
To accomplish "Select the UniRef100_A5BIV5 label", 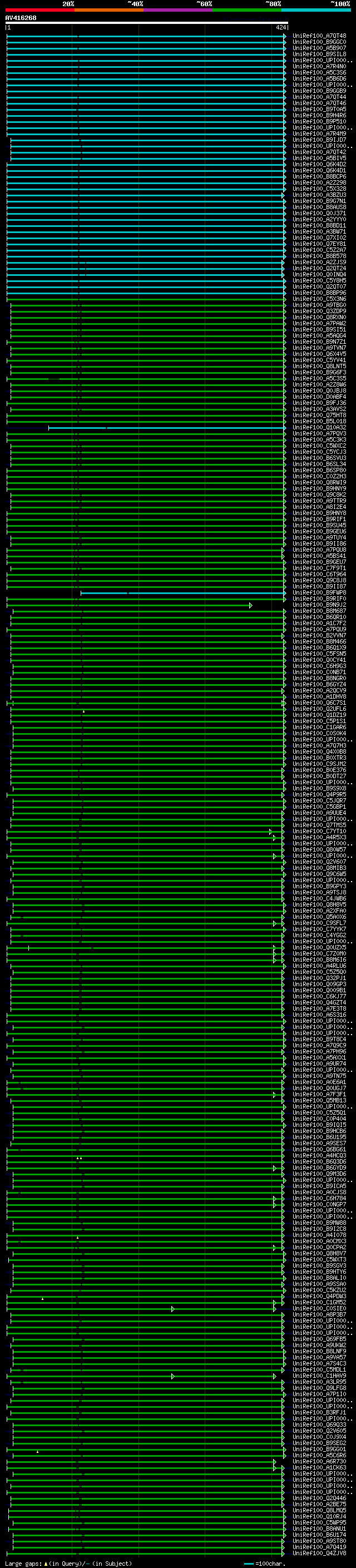I will (319, 159).
